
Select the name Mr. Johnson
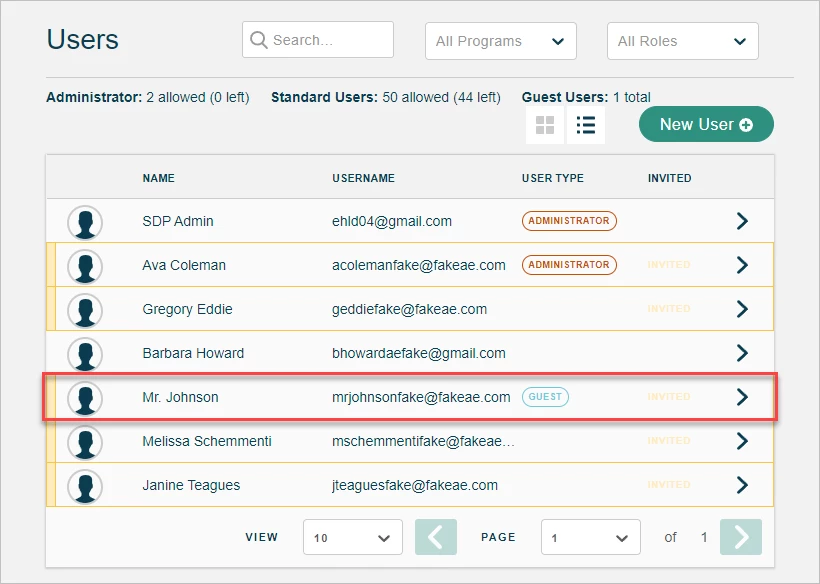(180, 397)
